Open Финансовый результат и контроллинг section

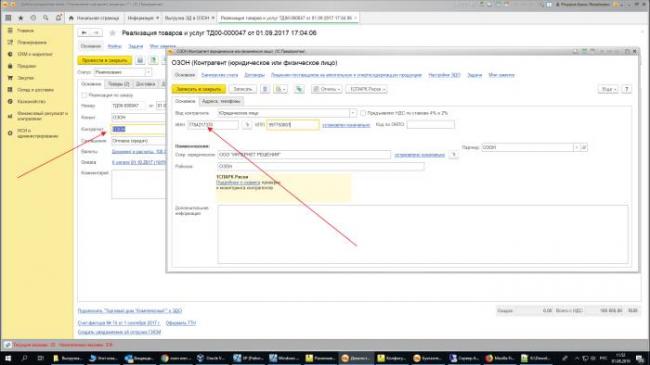click(x=41, y=116)
